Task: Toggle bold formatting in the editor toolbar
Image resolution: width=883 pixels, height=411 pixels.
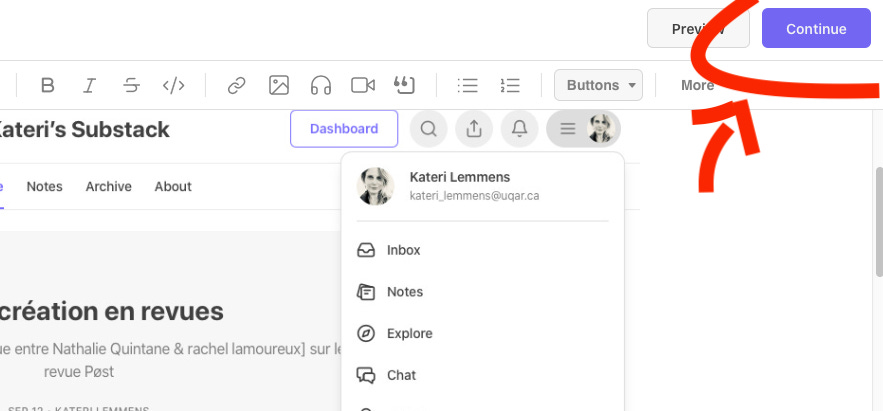Action: point(48,86)
